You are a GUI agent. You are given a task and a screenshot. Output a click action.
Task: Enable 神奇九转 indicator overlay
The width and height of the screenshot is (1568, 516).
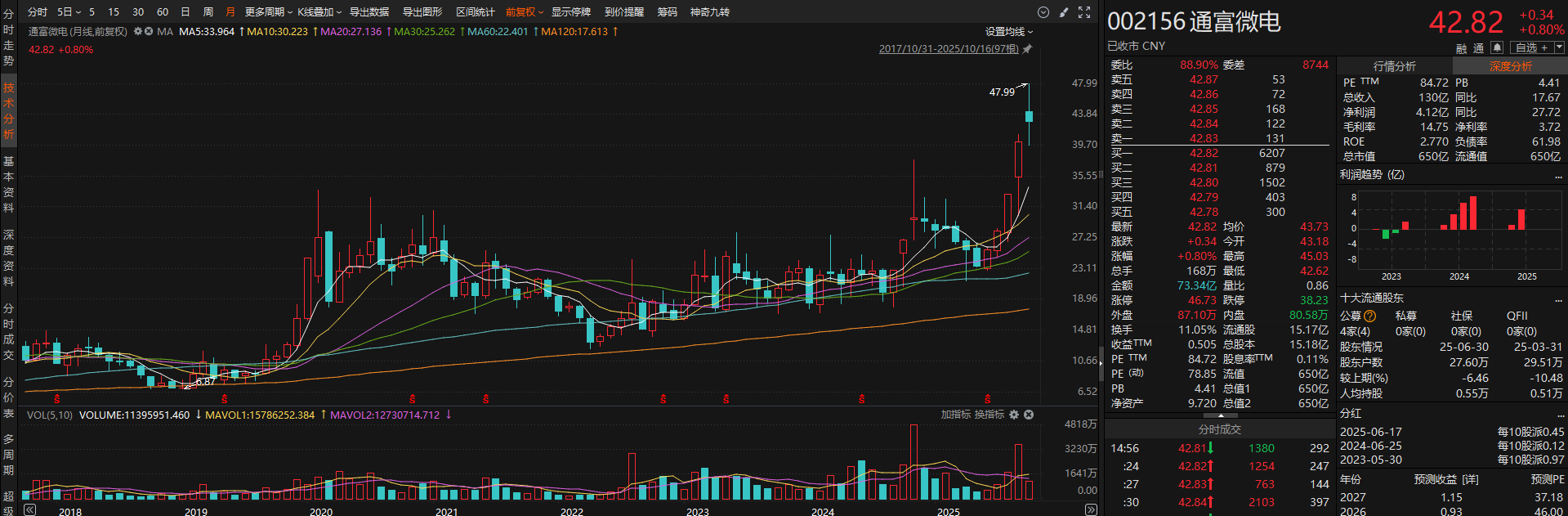[709, 12]
